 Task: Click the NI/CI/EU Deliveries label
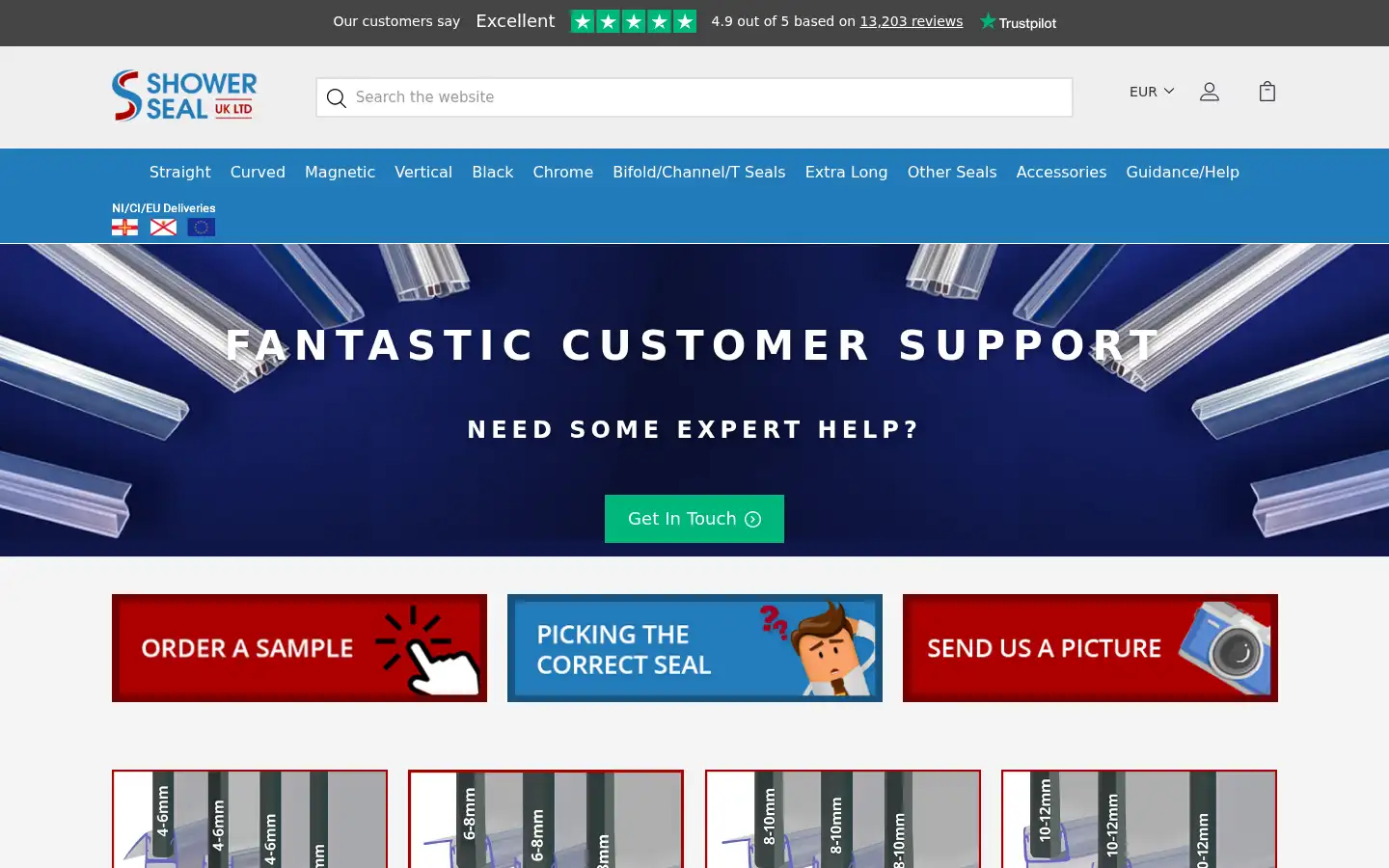pyautogui.click(x=164, y=208)
